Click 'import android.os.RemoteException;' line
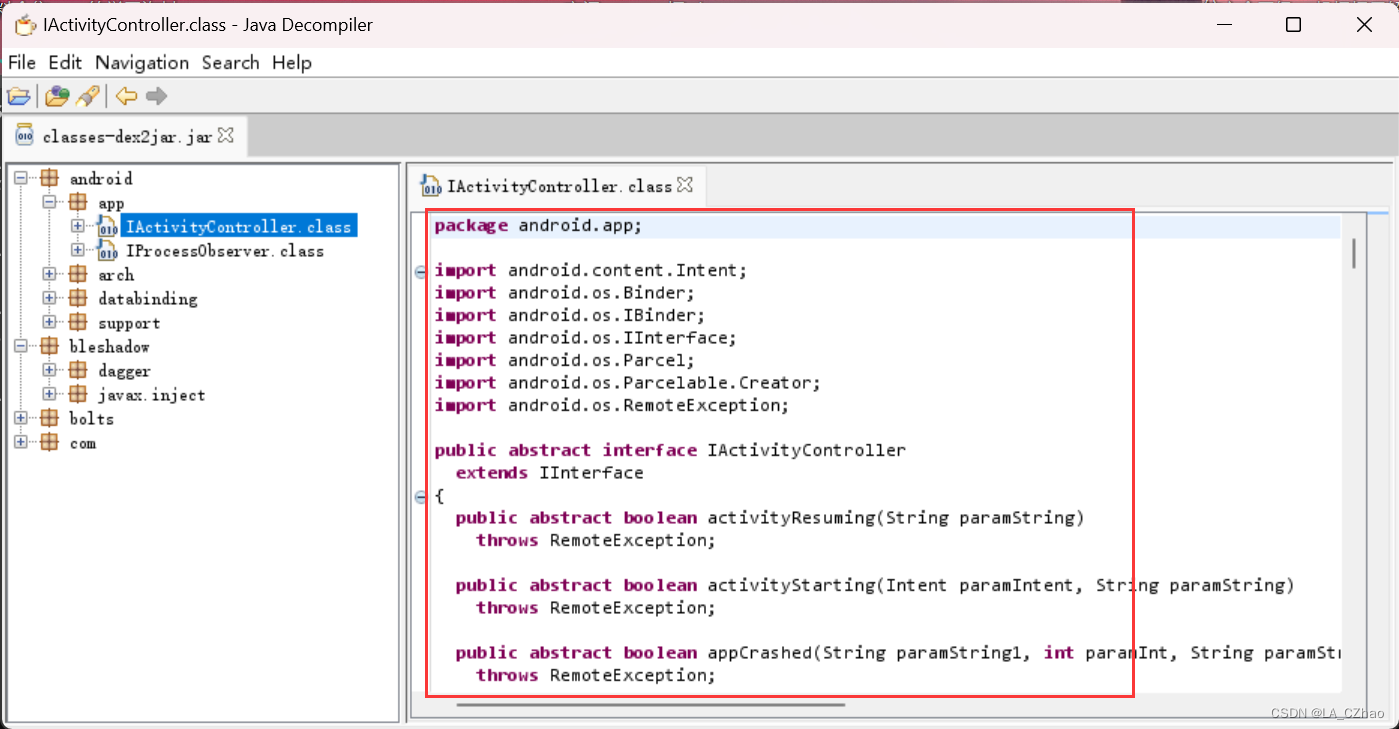Viewport: 1399px width, 729px height. [x=612, y=406]
